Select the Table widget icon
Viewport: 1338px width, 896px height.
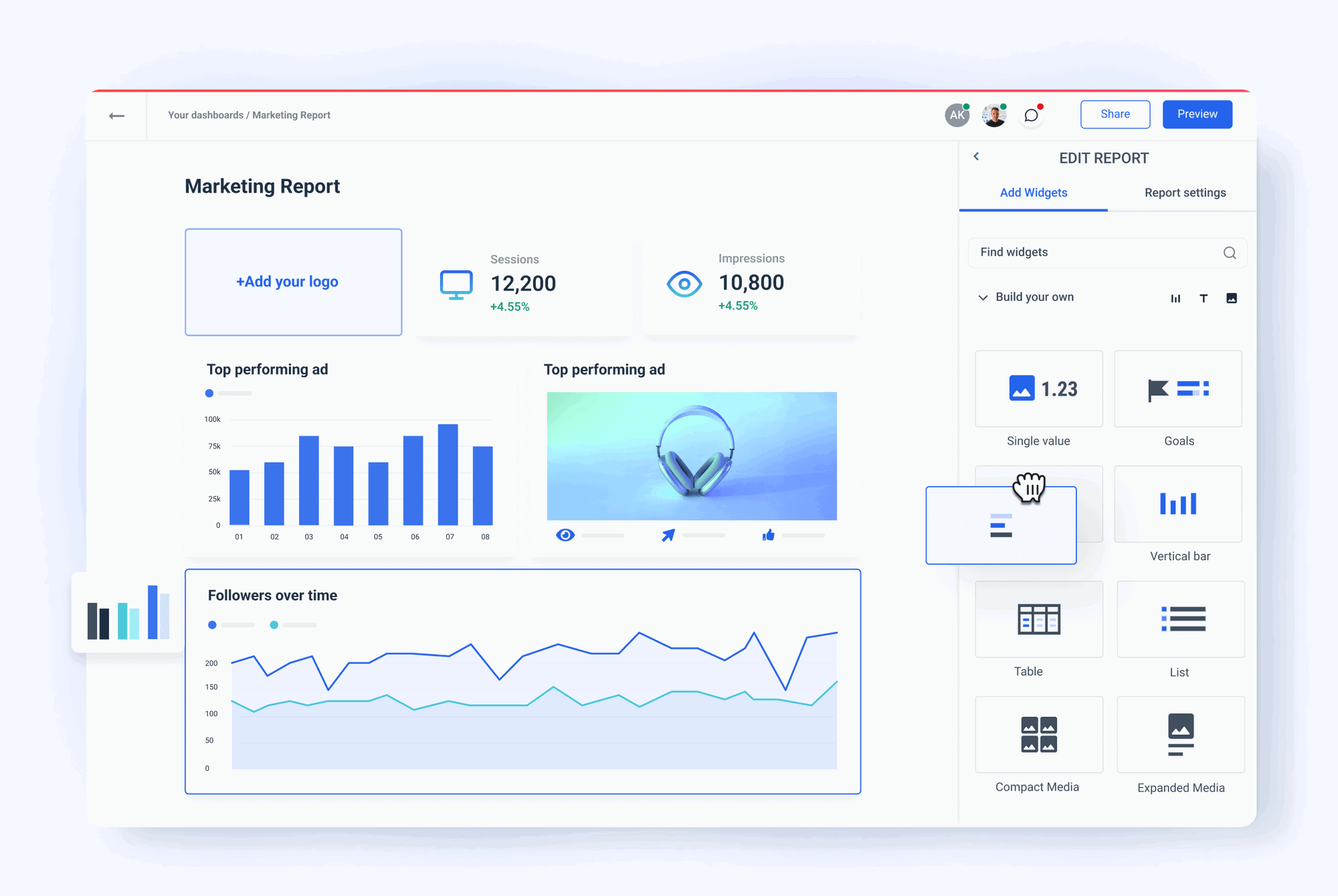[1038, 619]
